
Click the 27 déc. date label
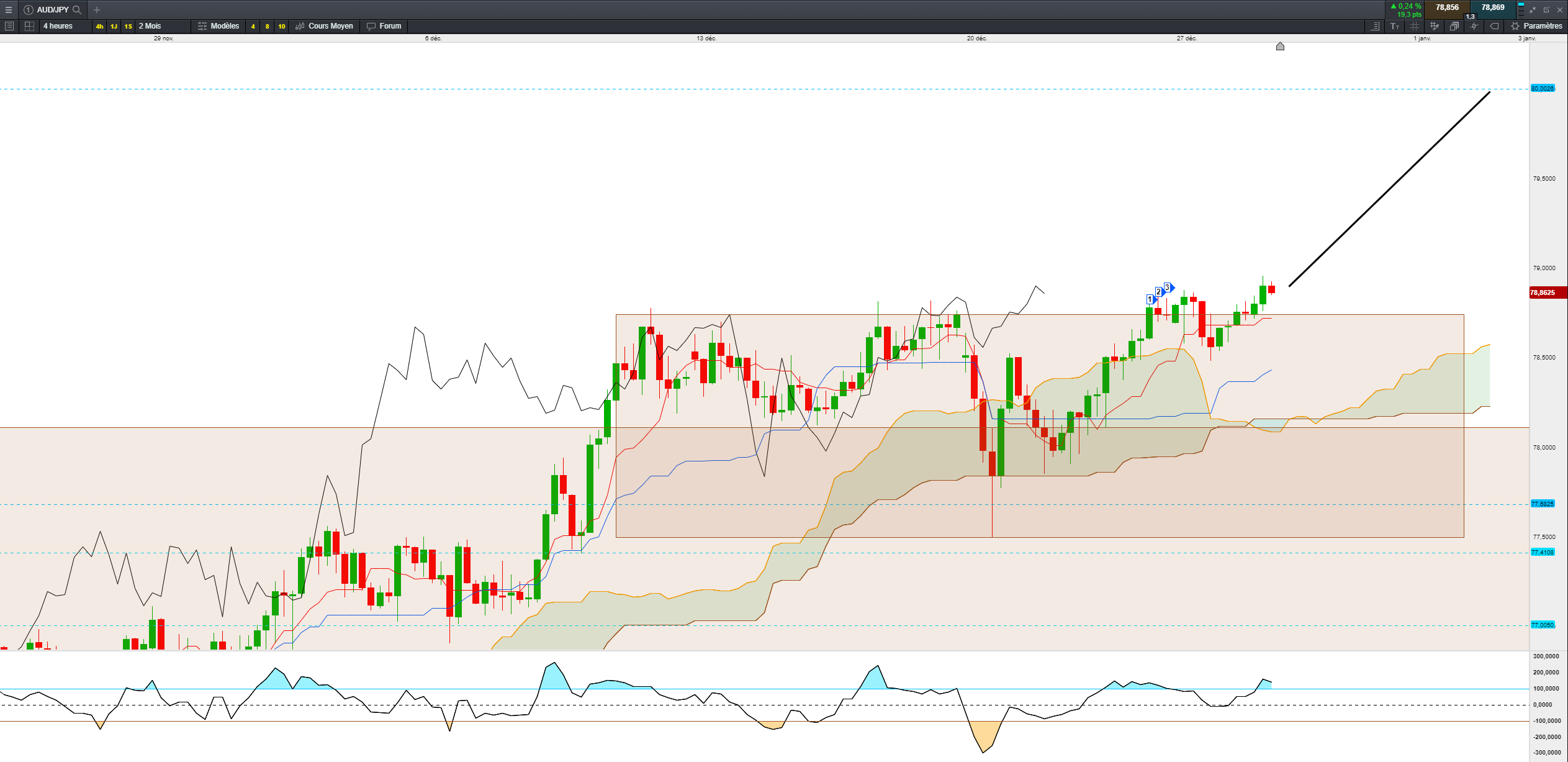click(x=1187, y=39)
